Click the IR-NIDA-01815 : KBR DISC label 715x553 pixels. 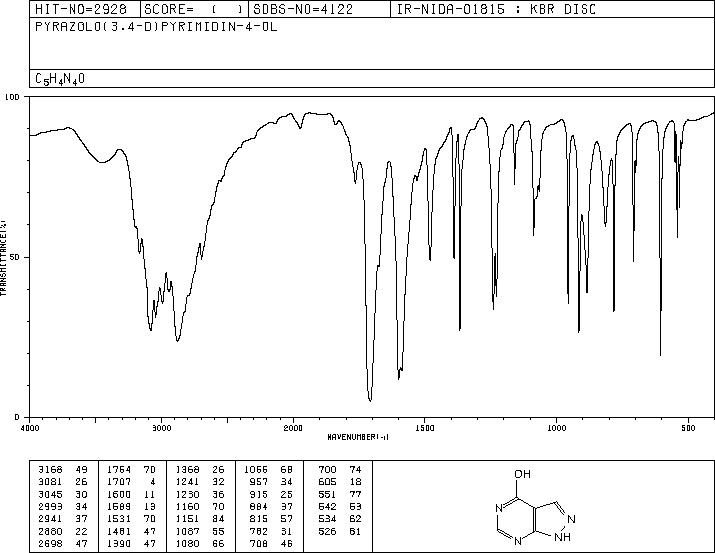(x=496, y=10)
